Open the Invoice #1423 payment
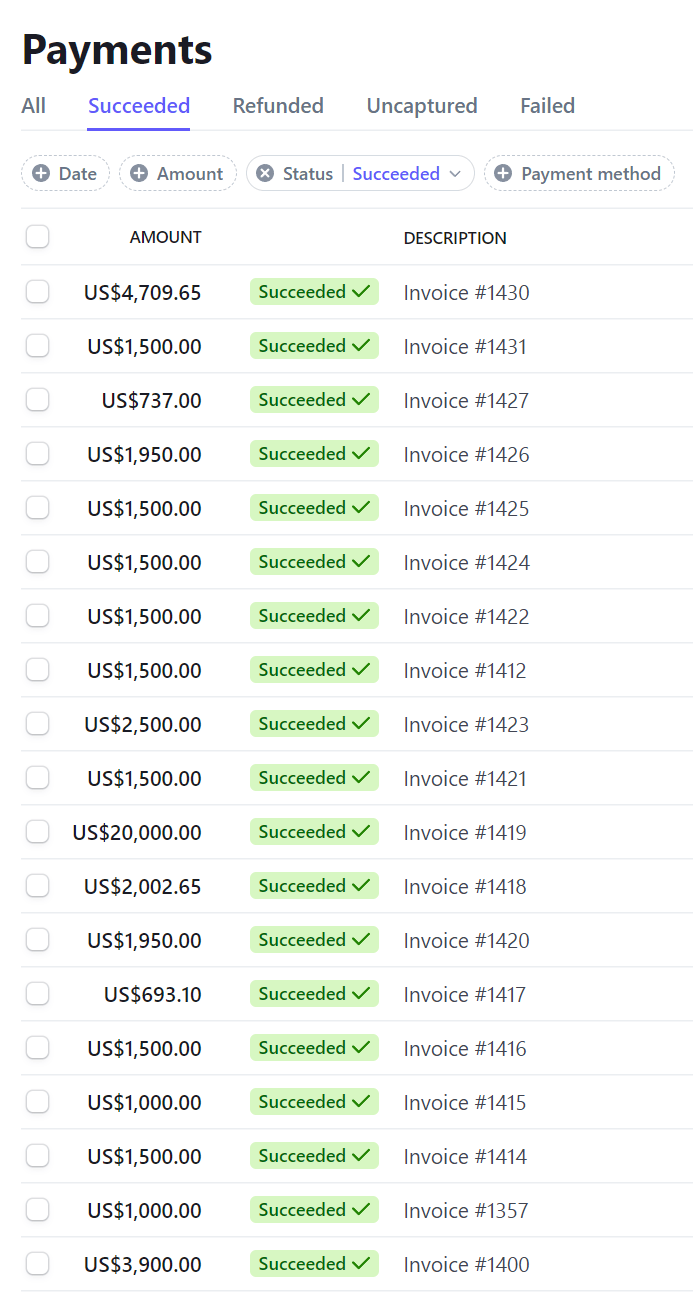The image size is (693, 1299). tap(466, 724)
